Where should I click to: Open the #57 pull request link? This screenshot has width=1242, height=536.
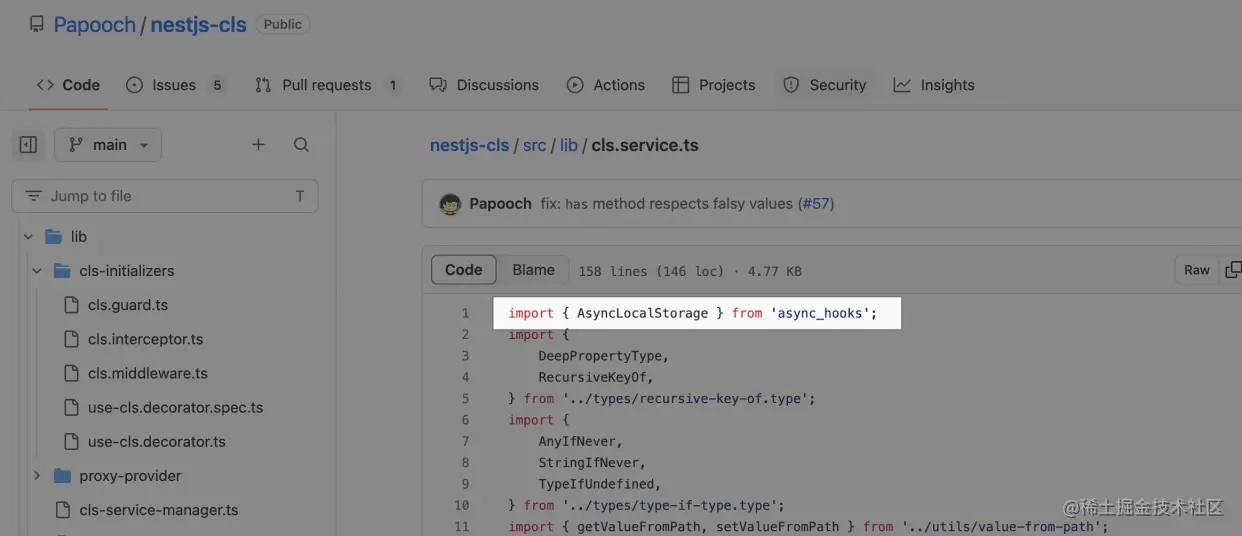tap(816, 204)
